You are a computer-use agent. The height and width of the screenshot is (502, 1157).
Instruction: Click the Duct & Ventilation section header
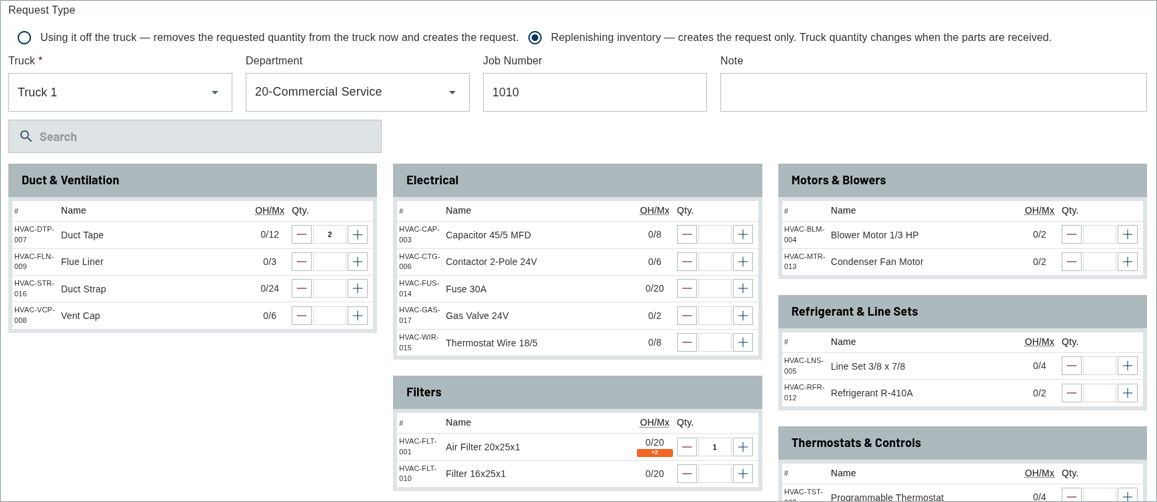[193, 180]
